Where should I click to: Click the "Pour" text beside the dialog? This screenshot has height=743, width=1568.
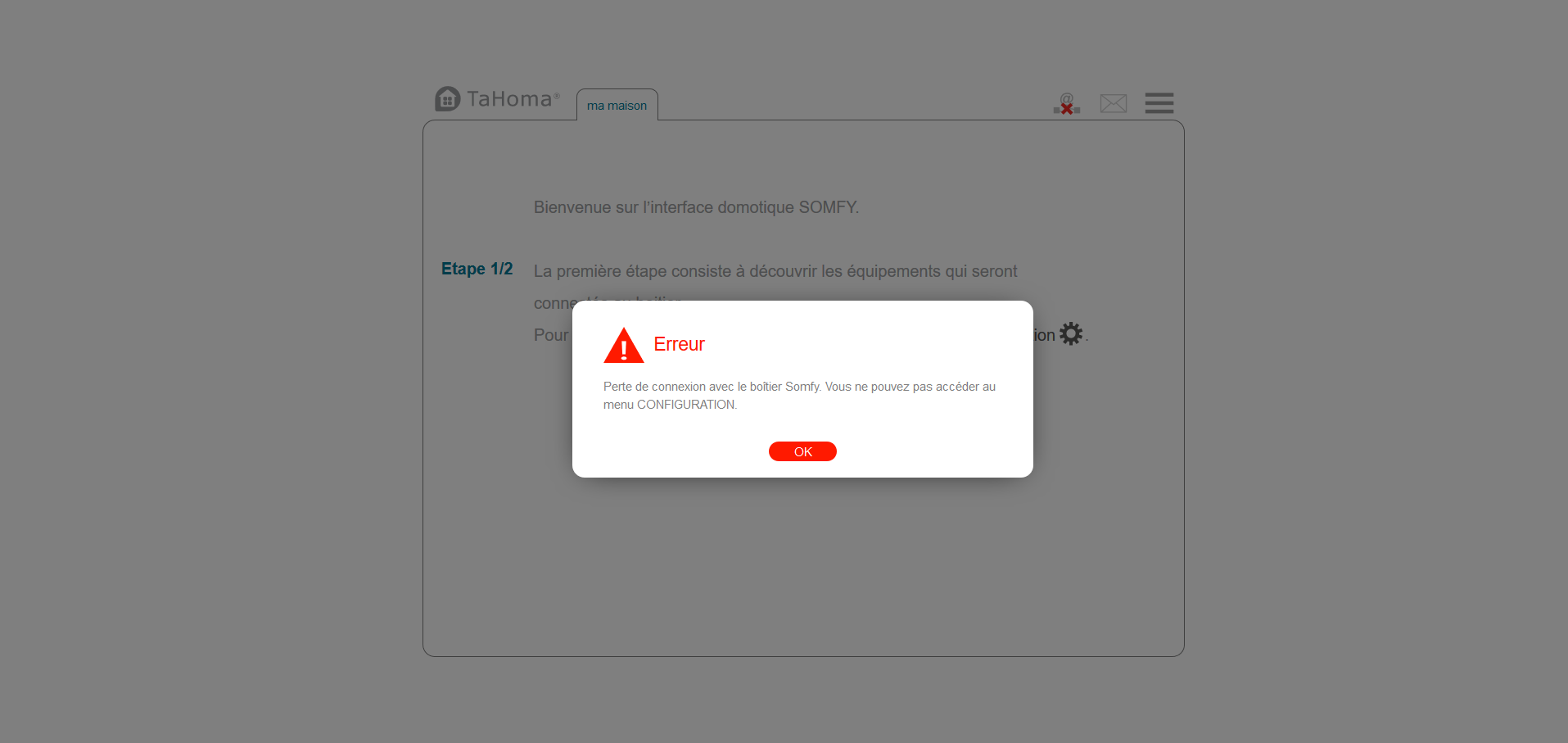(550, 335)
